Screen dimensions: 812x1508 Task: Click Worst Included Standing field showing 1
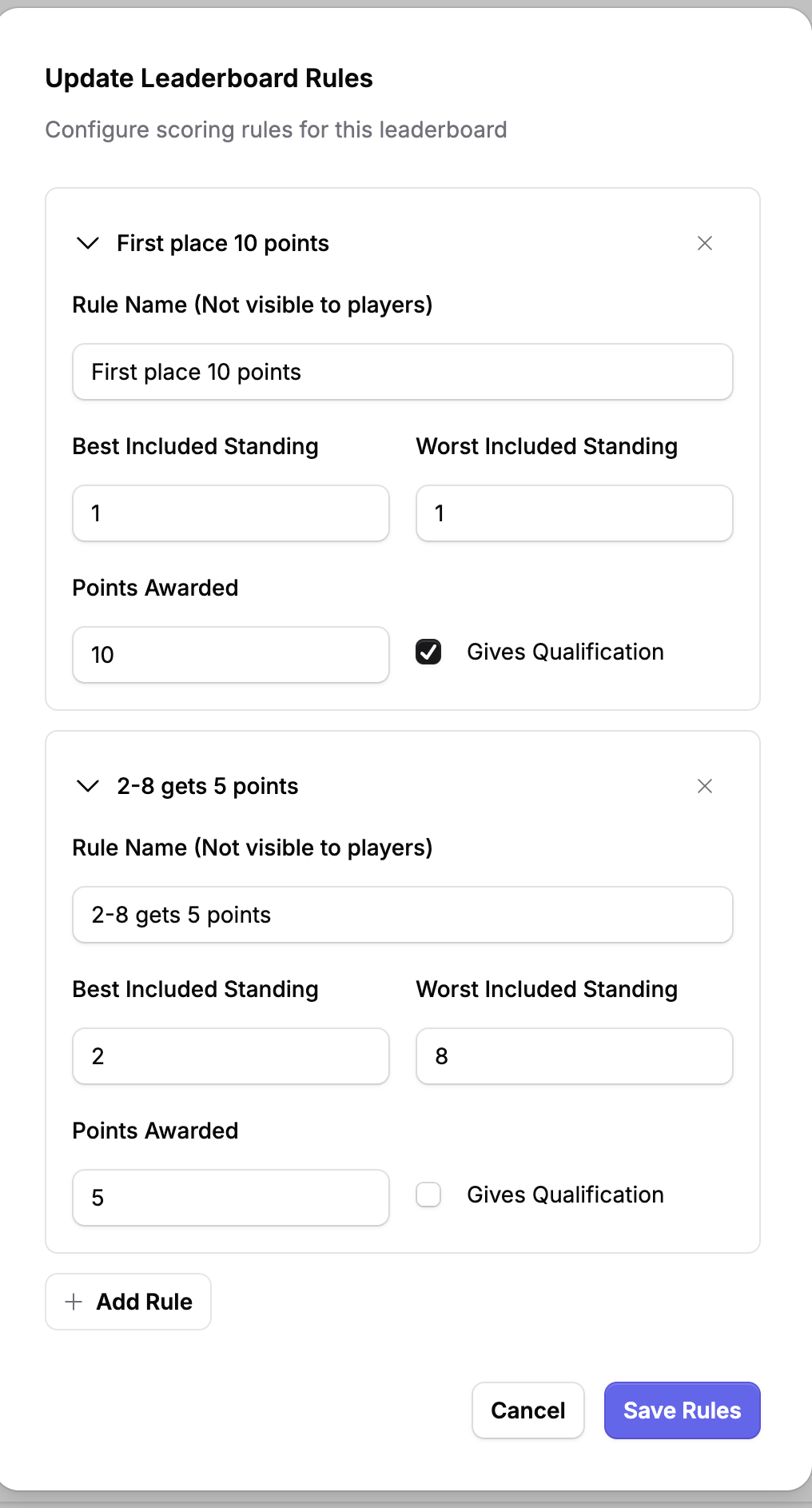(574, 513)
